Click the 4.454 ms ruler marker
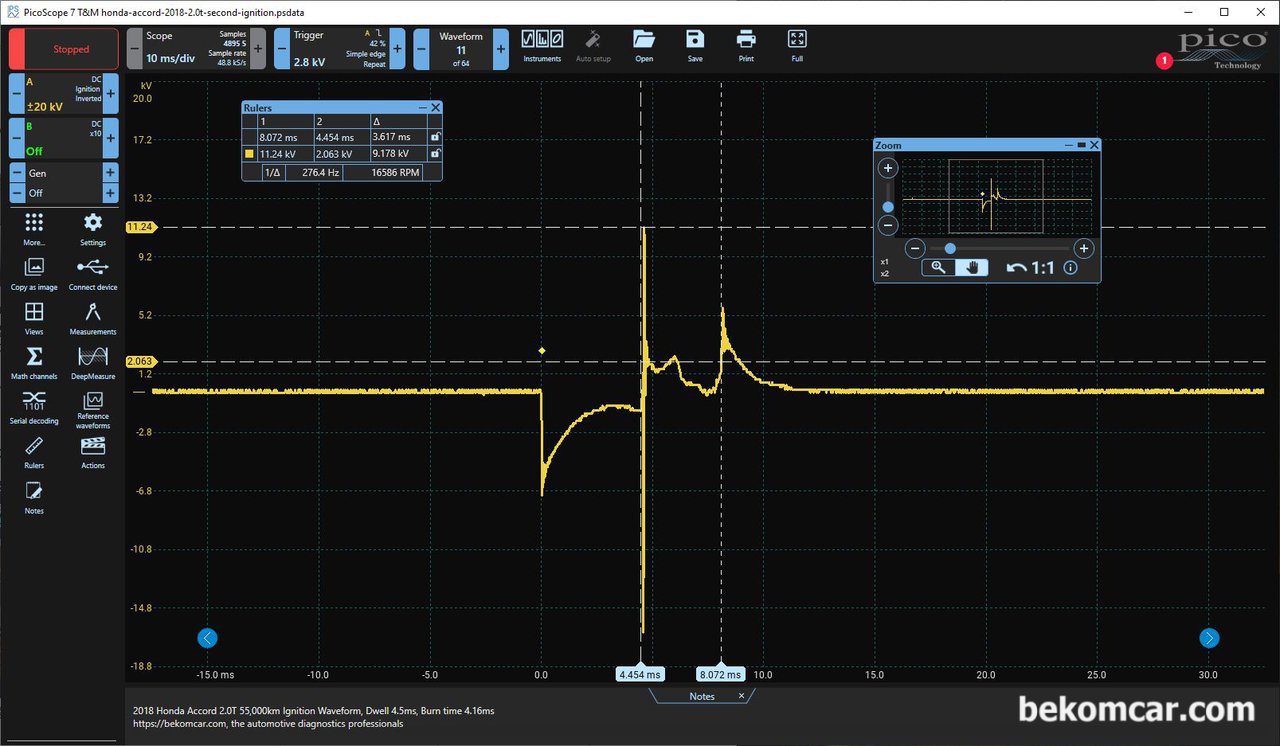Image resolution: width=1280 pixels, height=746 pixels. [x=641, y=674]
